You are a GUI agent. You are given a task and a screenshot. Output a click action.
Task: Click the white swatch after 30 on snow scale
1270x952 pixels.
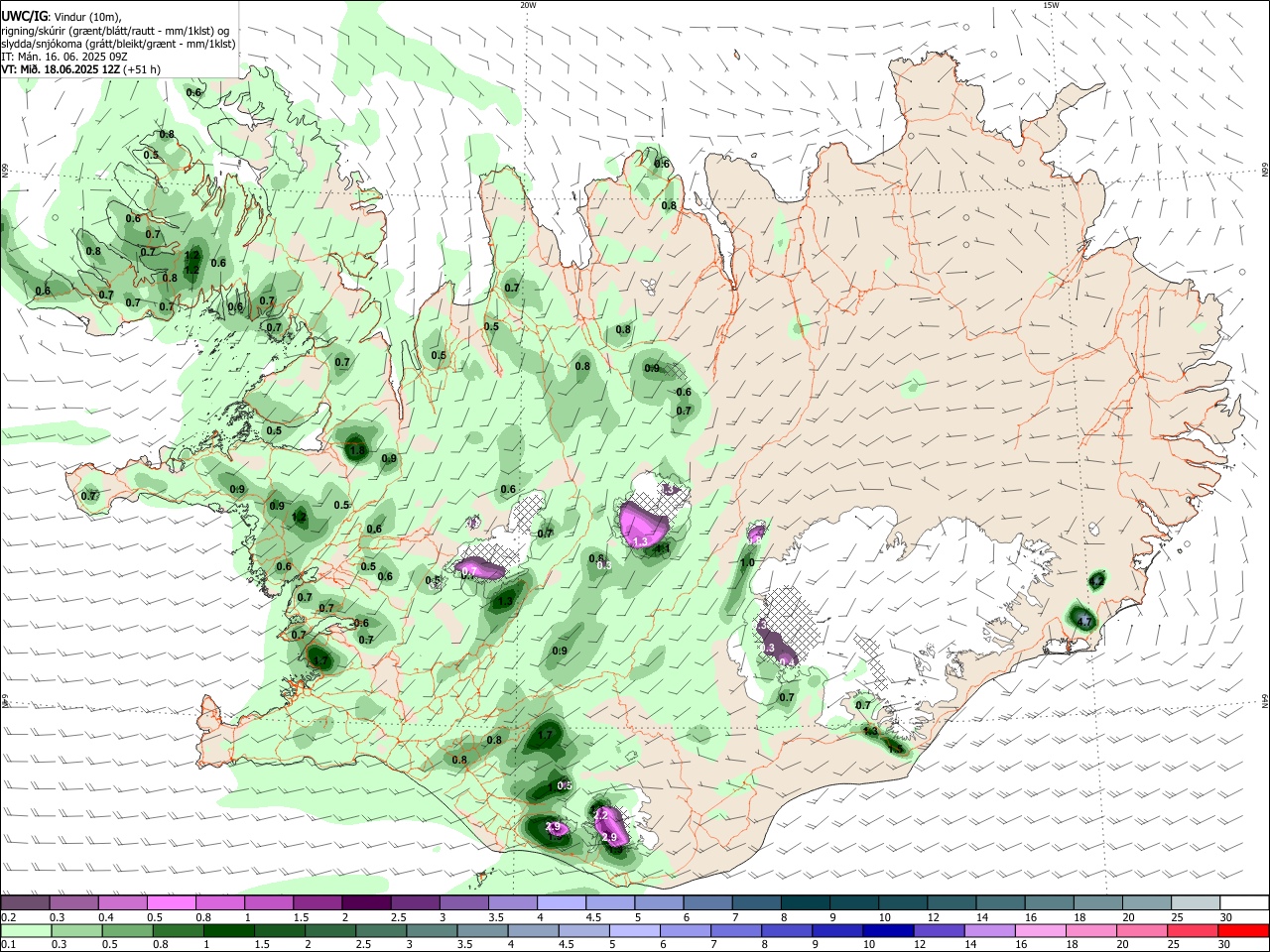pos(1242,902)
